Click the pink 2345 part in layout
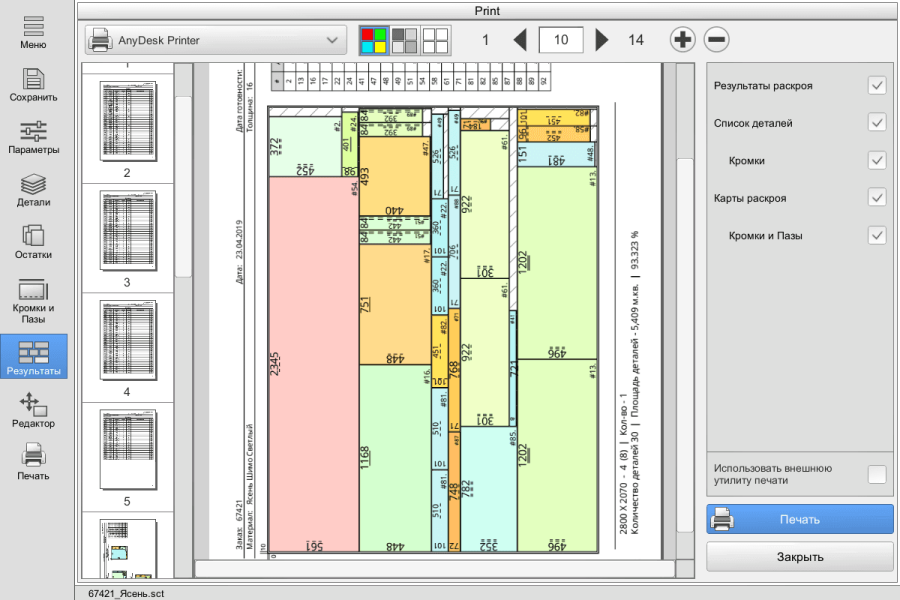 (313, 364)
